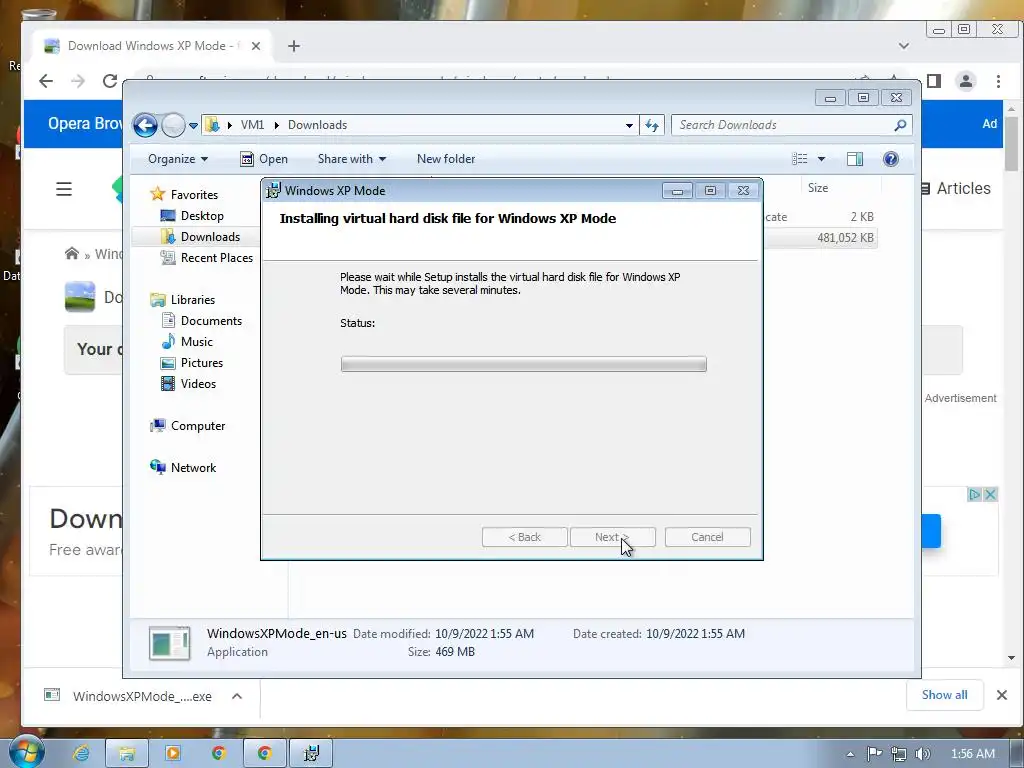This screenshot has height=768, width=1024.
Task: Click Show all downloads button
Action: [x=944, y=695]
